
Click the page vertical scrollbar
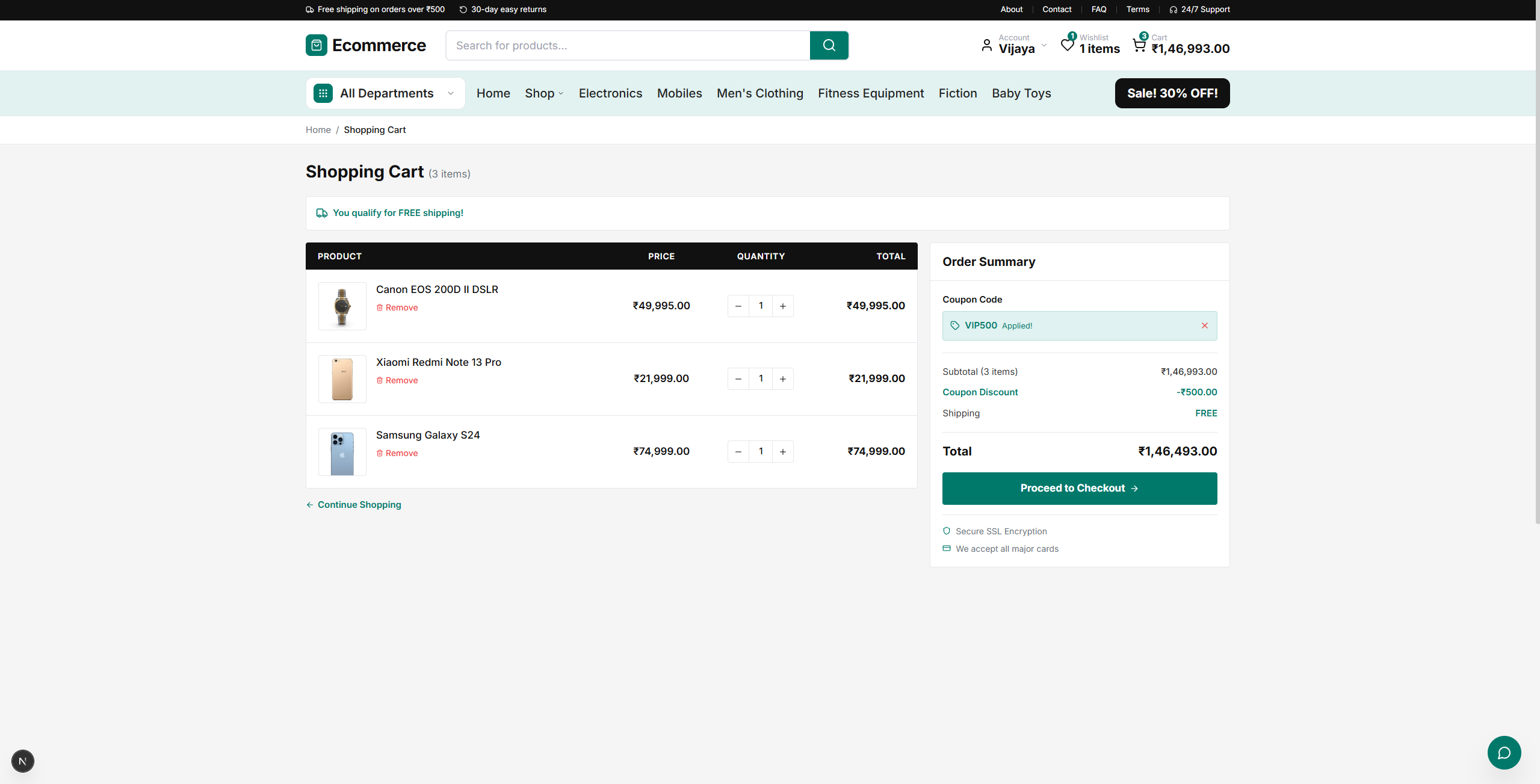pyautogui.click(x=1538, y=262)
